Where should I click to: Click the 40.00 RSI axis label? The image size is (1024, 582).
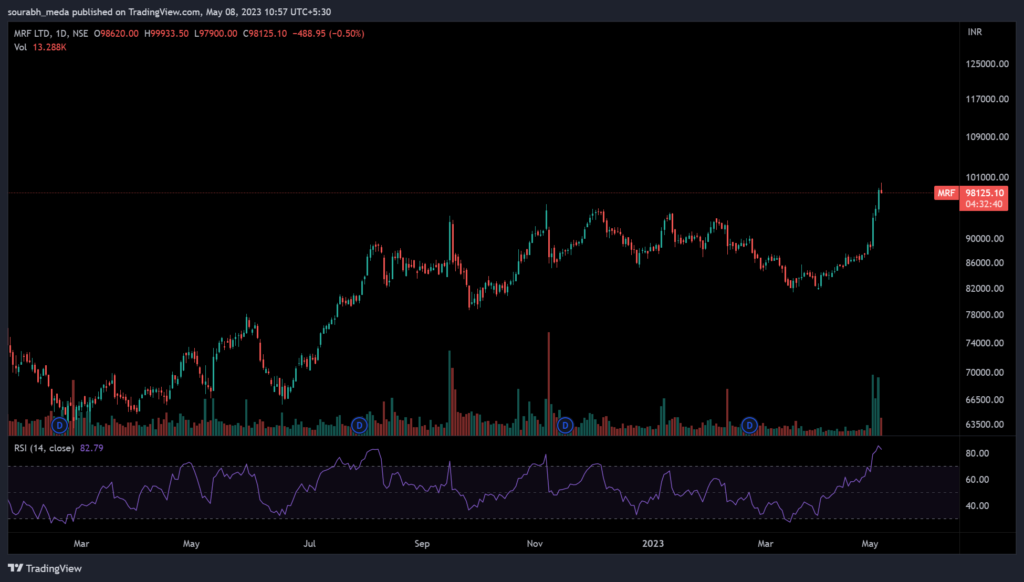[x=977, y=506]
